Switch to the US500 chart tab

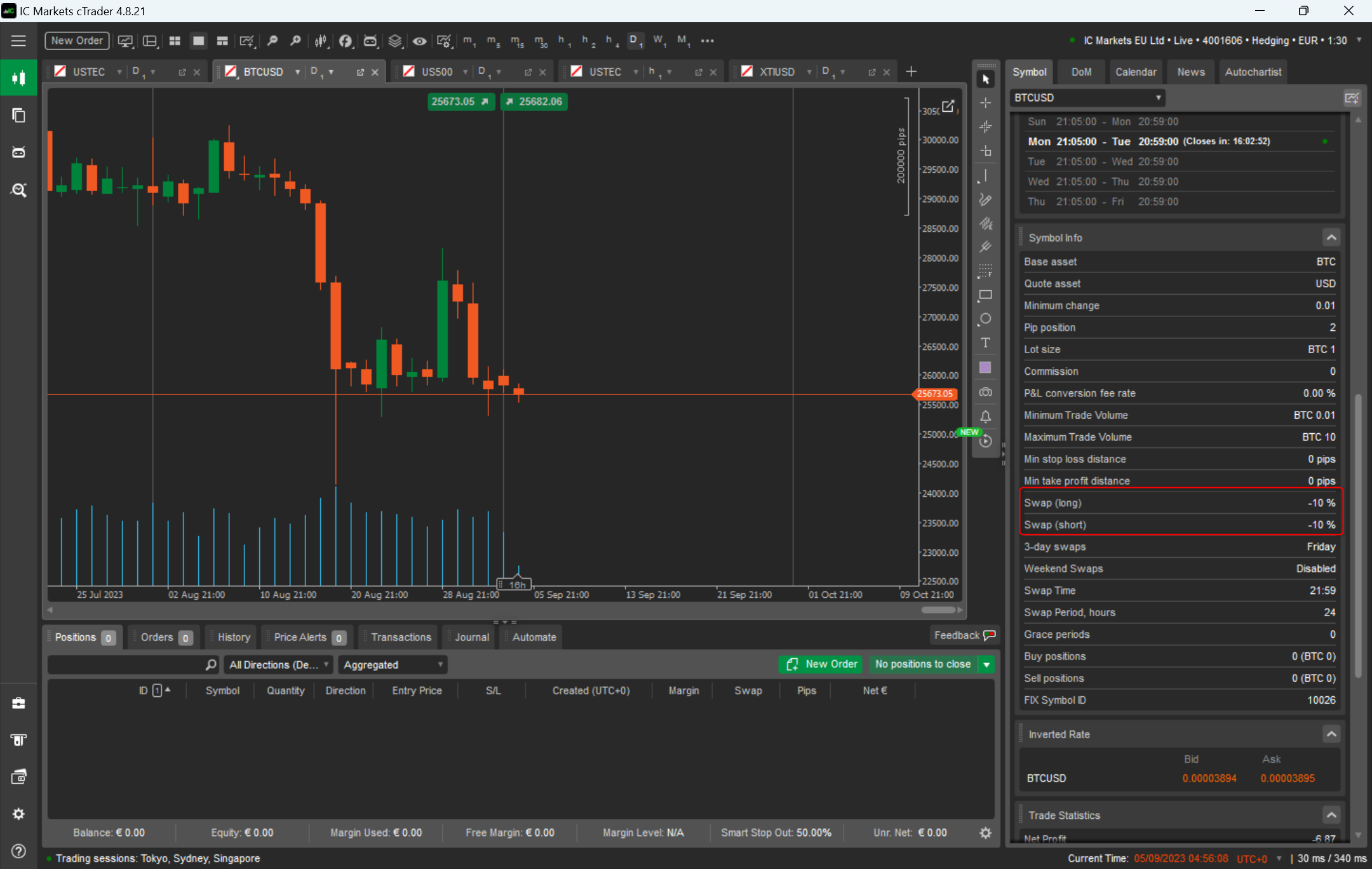(436, 72)
